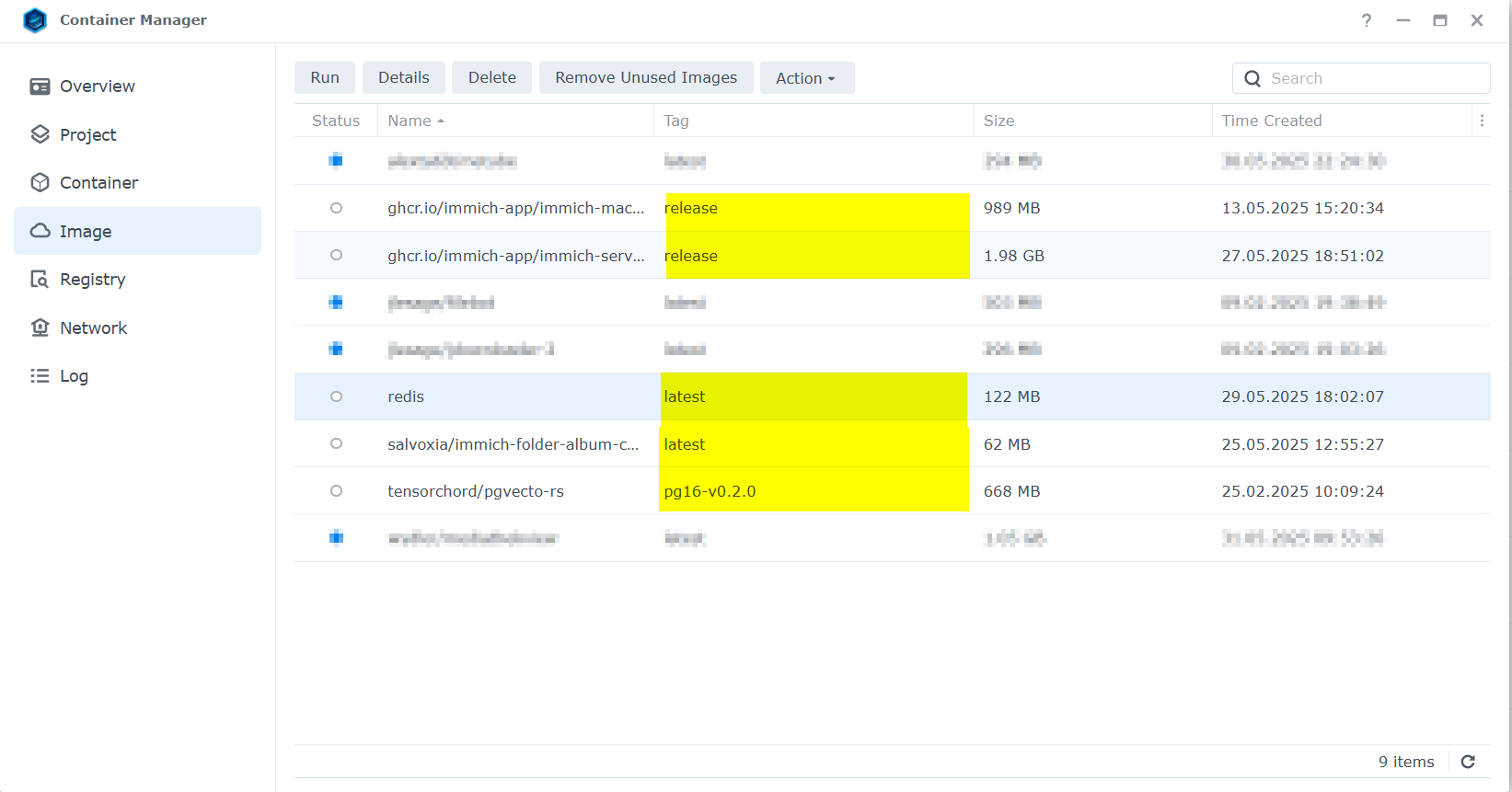Viewport: 1512px width, 792px height.
Task: Click the pg16-v0.2.0 tag cell
Action: pos(710,491)
